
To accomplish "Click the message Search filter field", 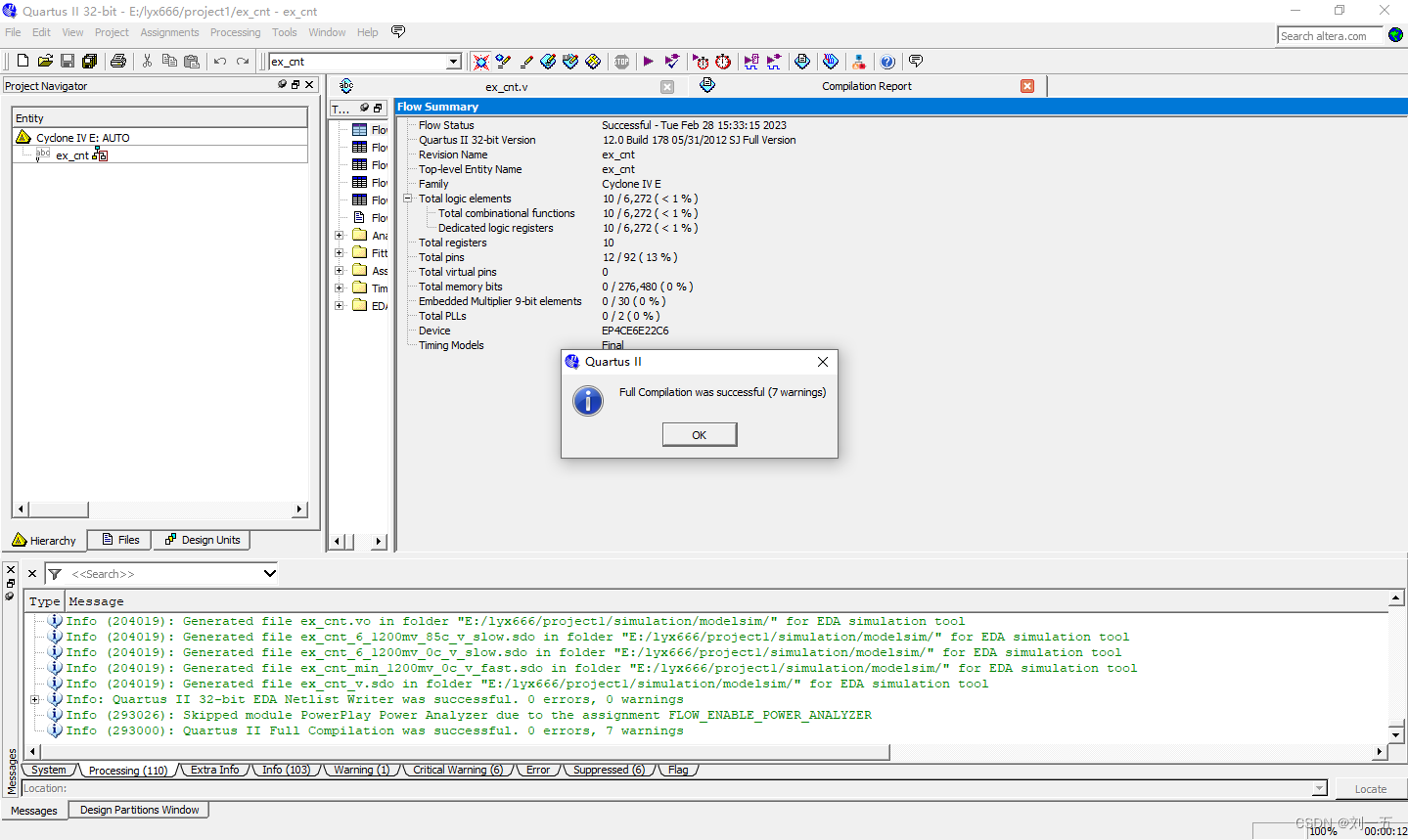I will tap(162, 574).
